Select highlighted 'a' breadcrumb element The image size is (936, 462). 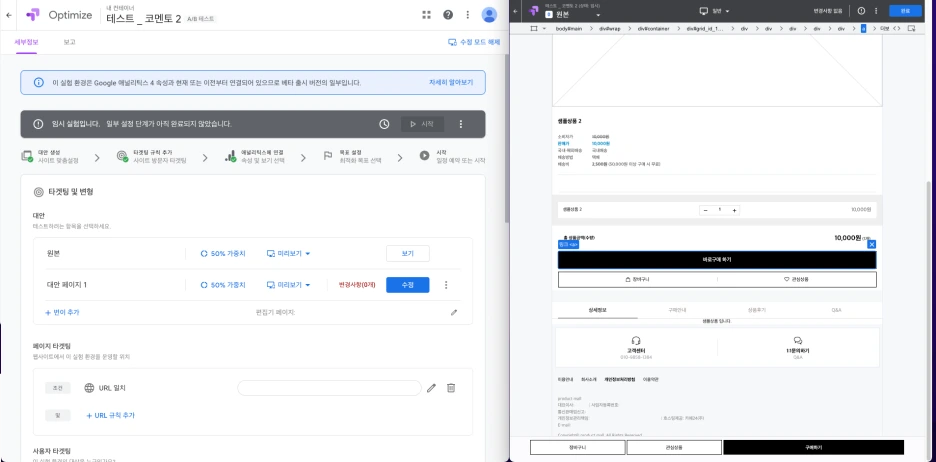[x=863, y=28]
